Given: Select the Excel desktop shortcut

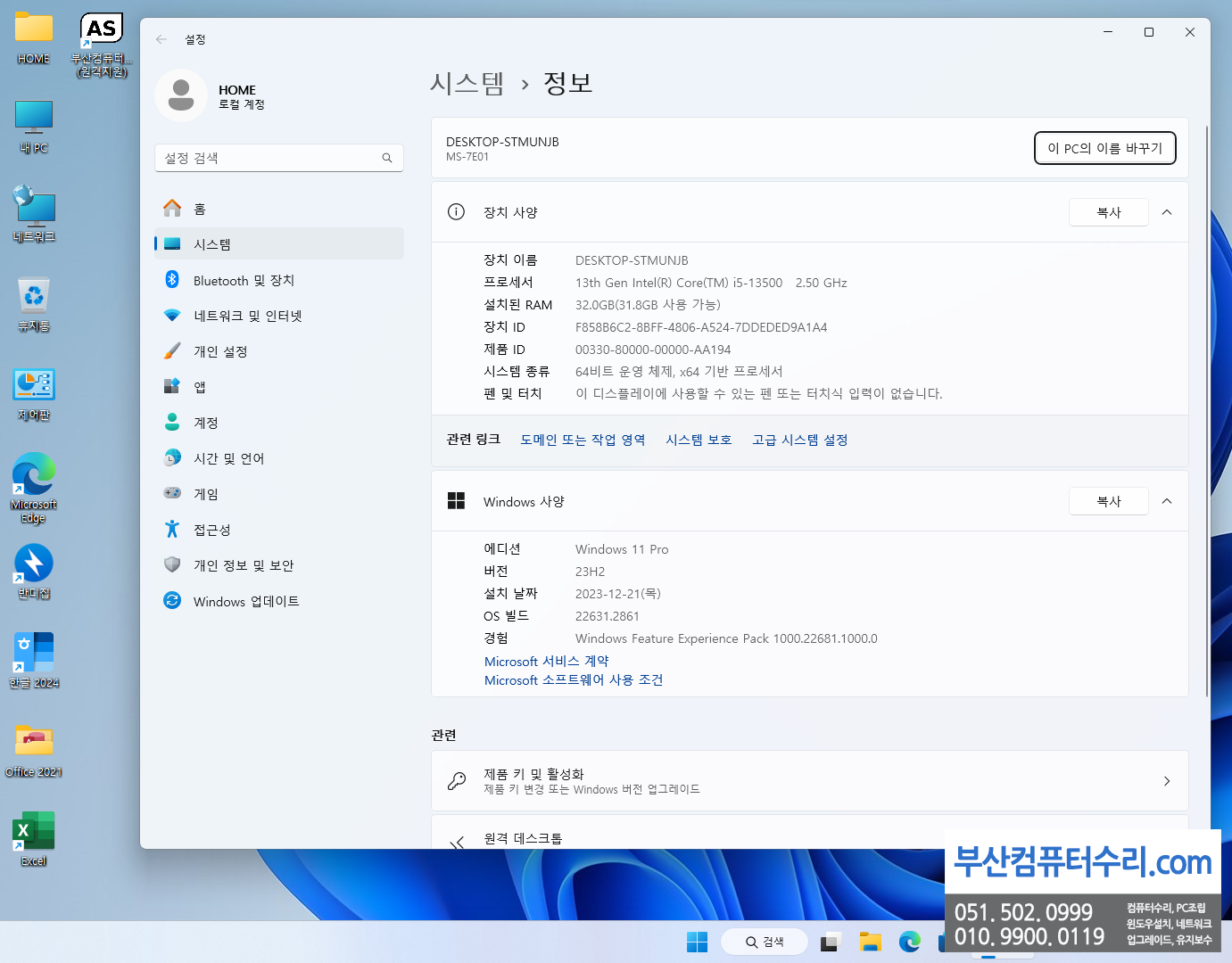Looking at the screenshot, I should [x=34, y=839].
